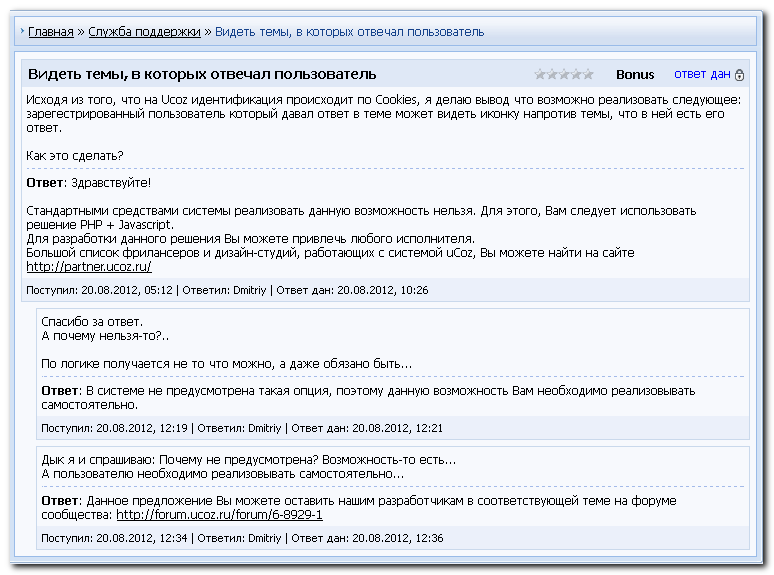Click the line 'Для разработки данного решения Вы можете привлечь'
Image resolution: width=774 pixels, height=575 pixels.
pyautogui.click(x=250, y=239)
